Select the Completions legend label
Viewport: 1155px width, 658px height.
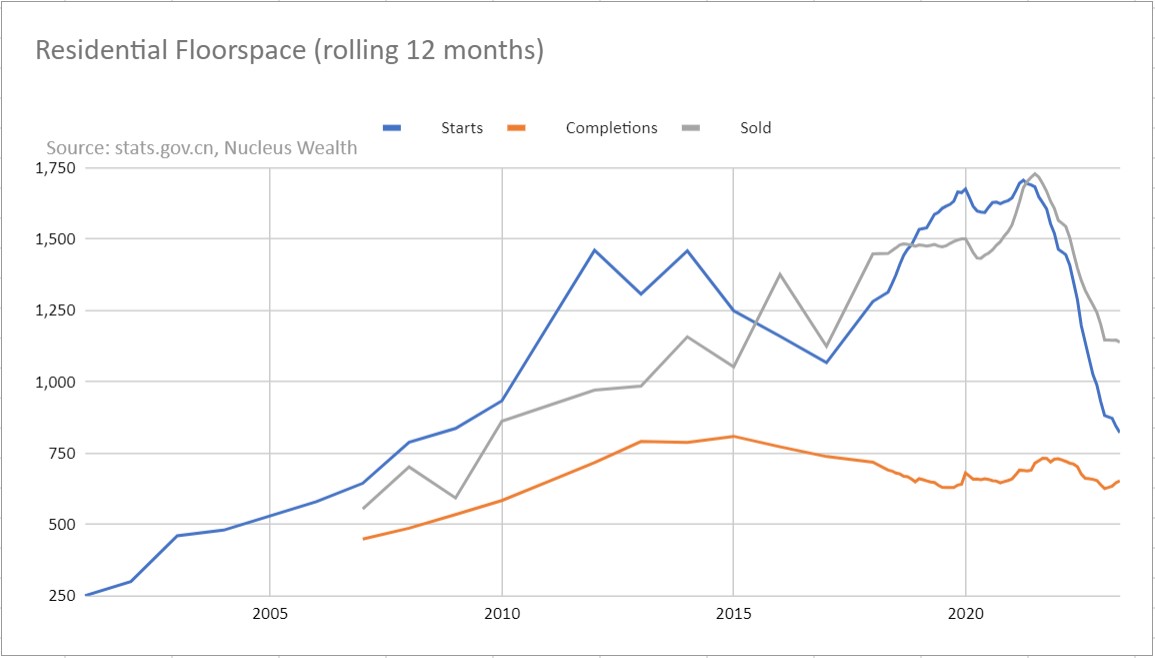(x=611, y=128)
